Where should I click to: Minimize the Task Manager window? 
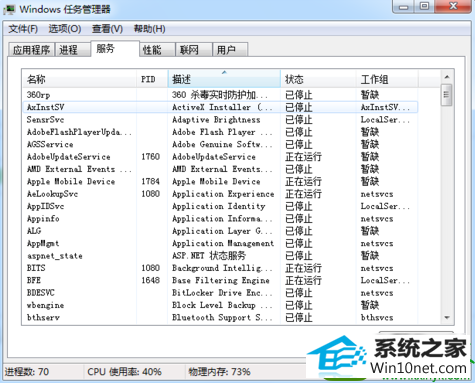point(404,6)
